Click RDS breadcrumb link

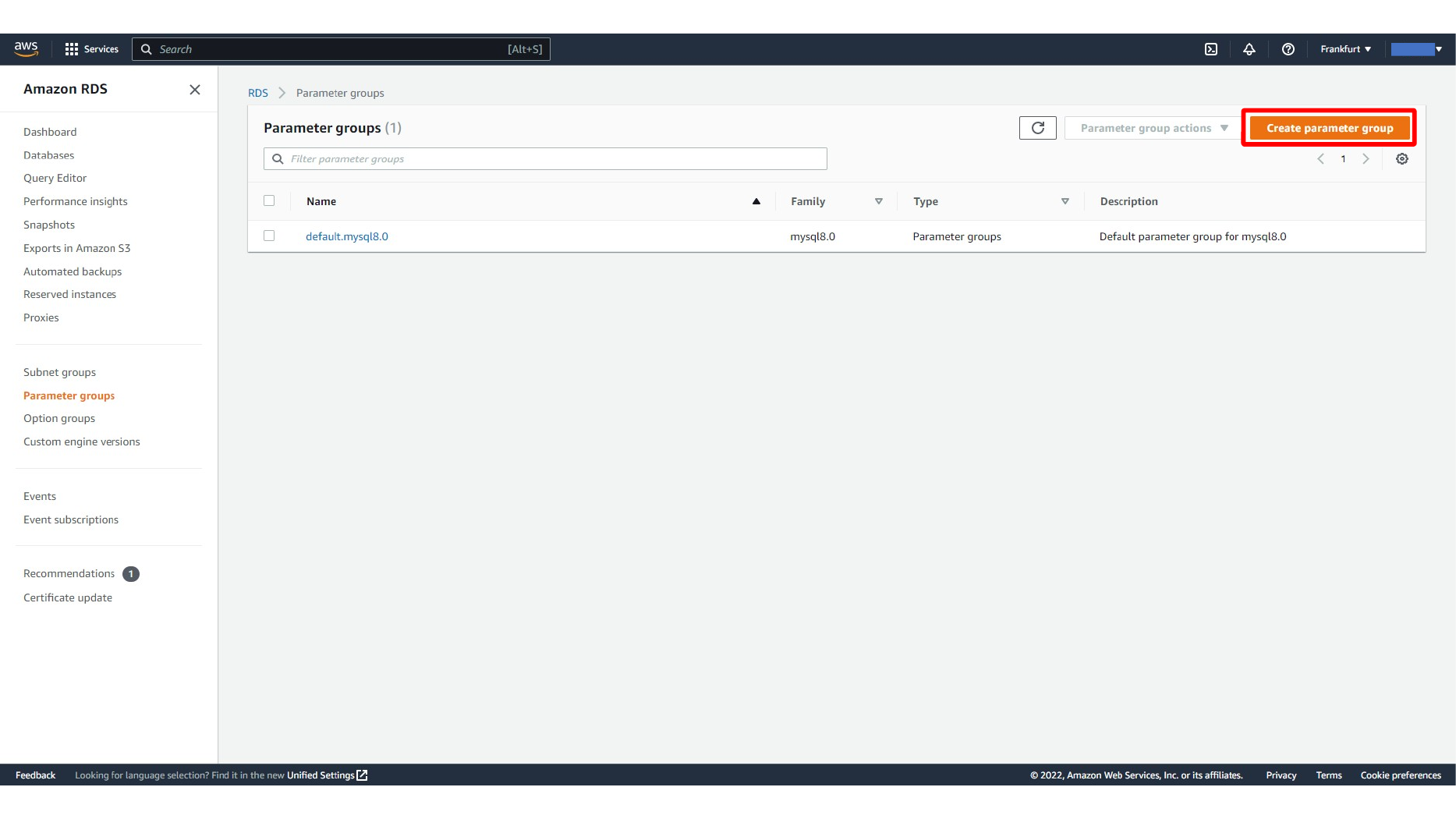tap(258, 93)
